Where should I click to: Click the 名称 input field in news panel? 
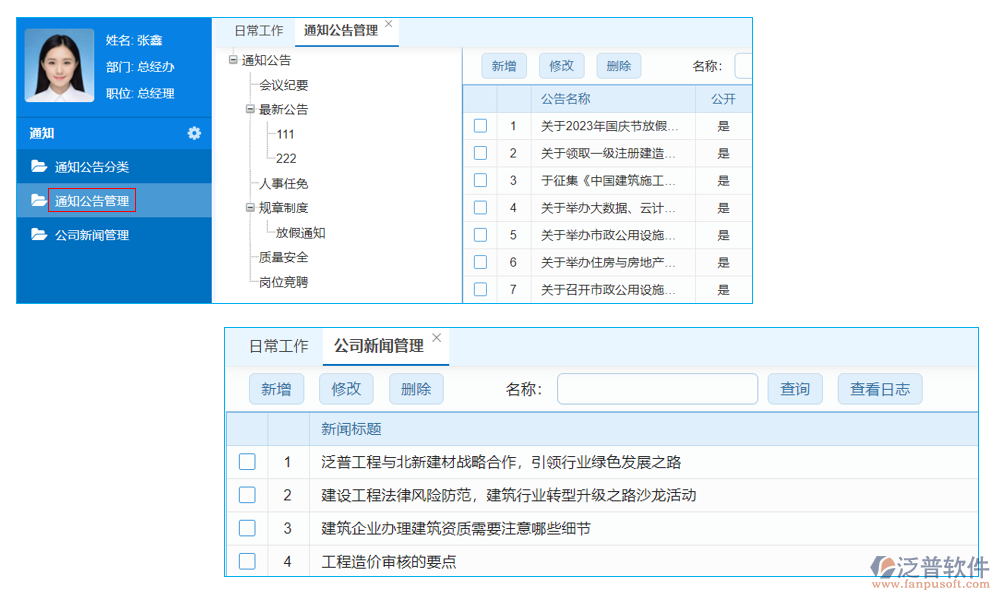(657, 388)
